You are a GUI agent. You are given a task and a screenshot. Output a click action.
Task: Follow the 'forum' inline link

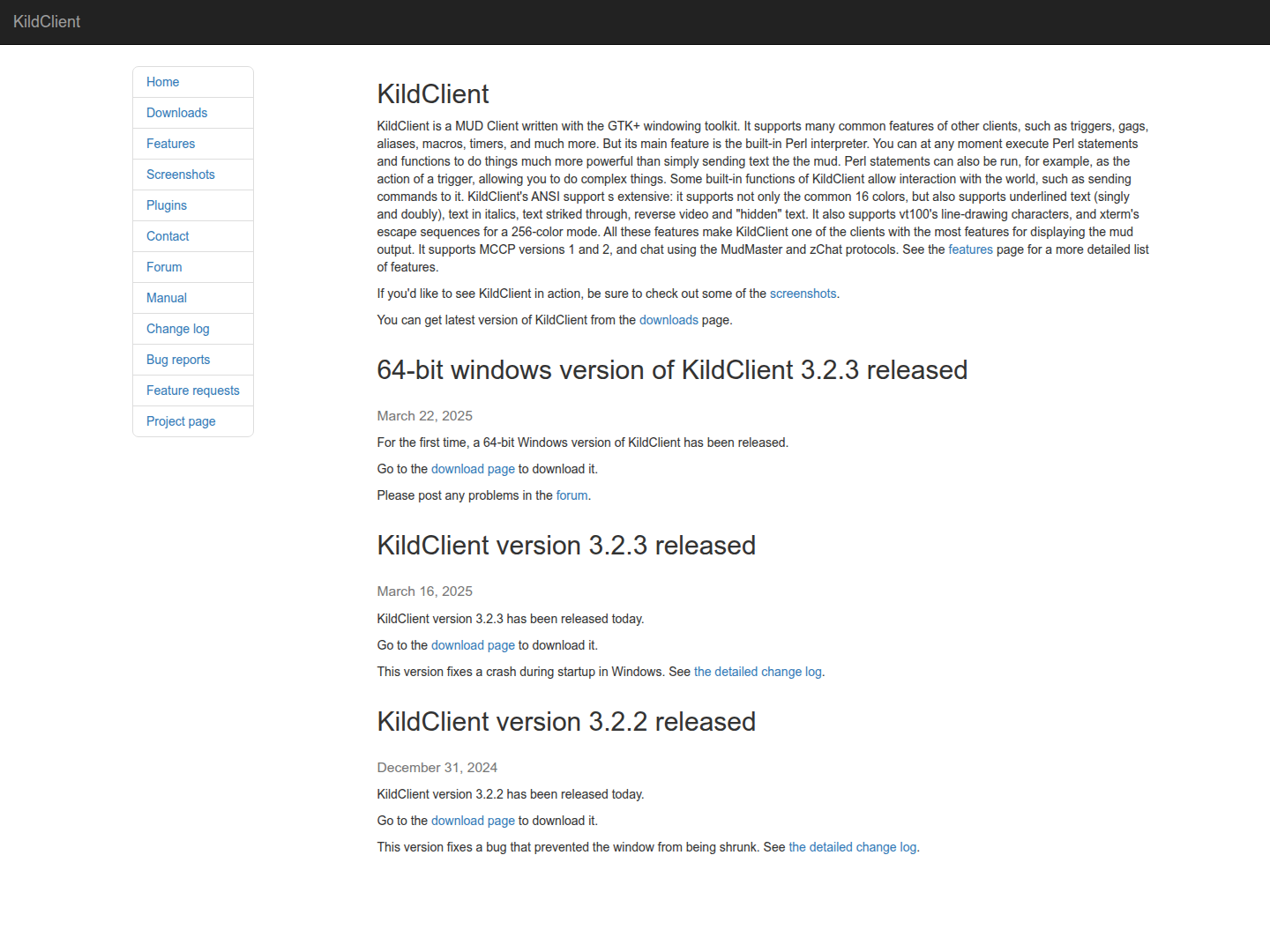click(571, 495)
